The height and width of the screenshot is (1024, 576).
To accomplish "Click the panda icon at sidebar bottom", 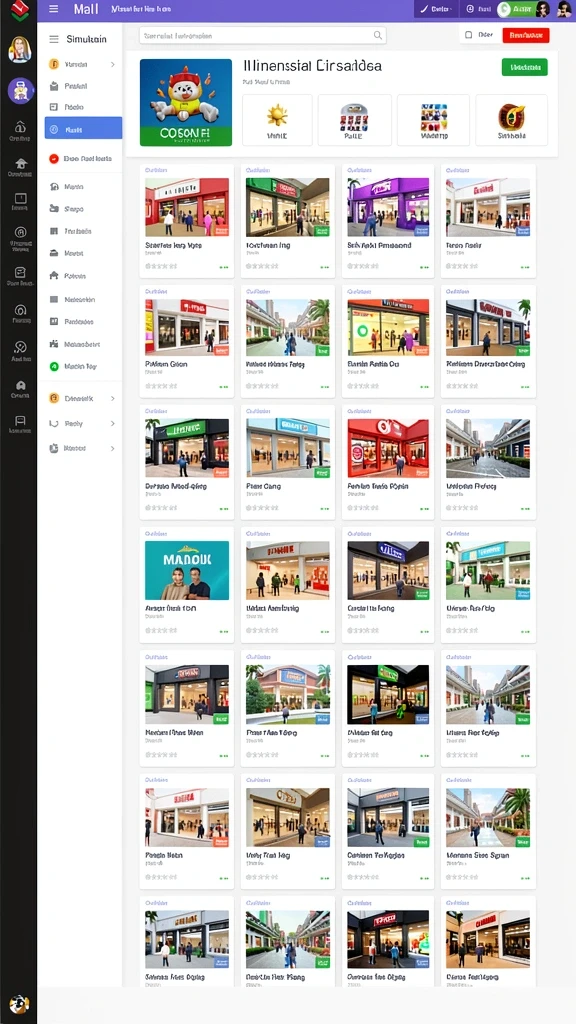I will 19,1004.
